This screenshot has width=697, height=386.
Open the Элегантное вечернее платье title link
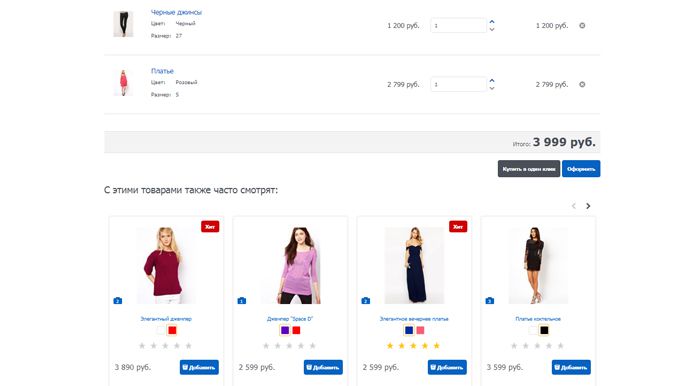(414, 319)
